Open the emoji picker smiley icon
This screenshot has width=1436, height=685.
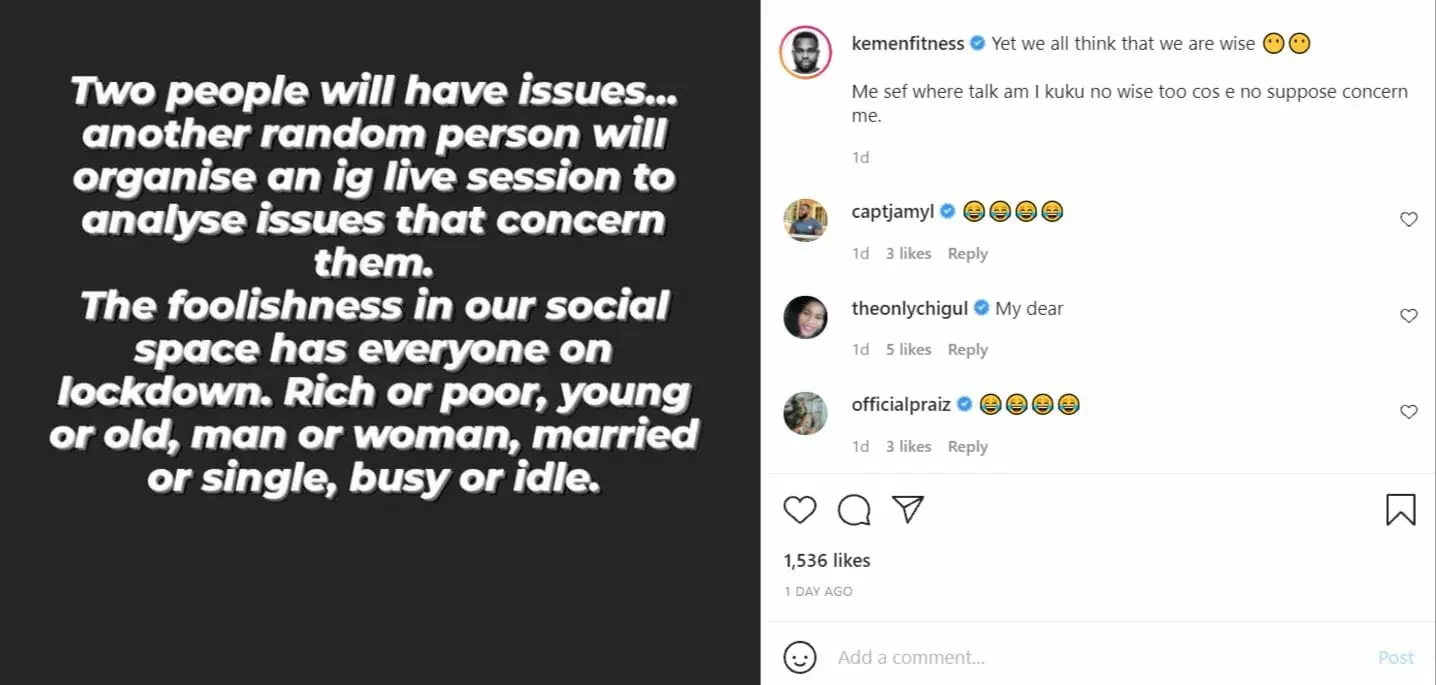click(799, 657)
